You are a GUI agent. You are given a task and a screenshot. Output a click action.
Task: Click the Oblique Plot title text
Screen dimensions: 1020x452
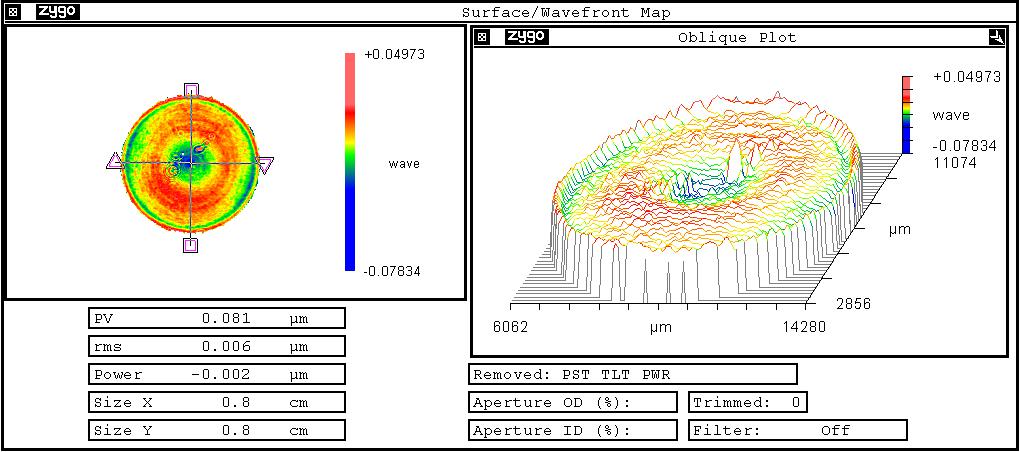coord(737,38)
